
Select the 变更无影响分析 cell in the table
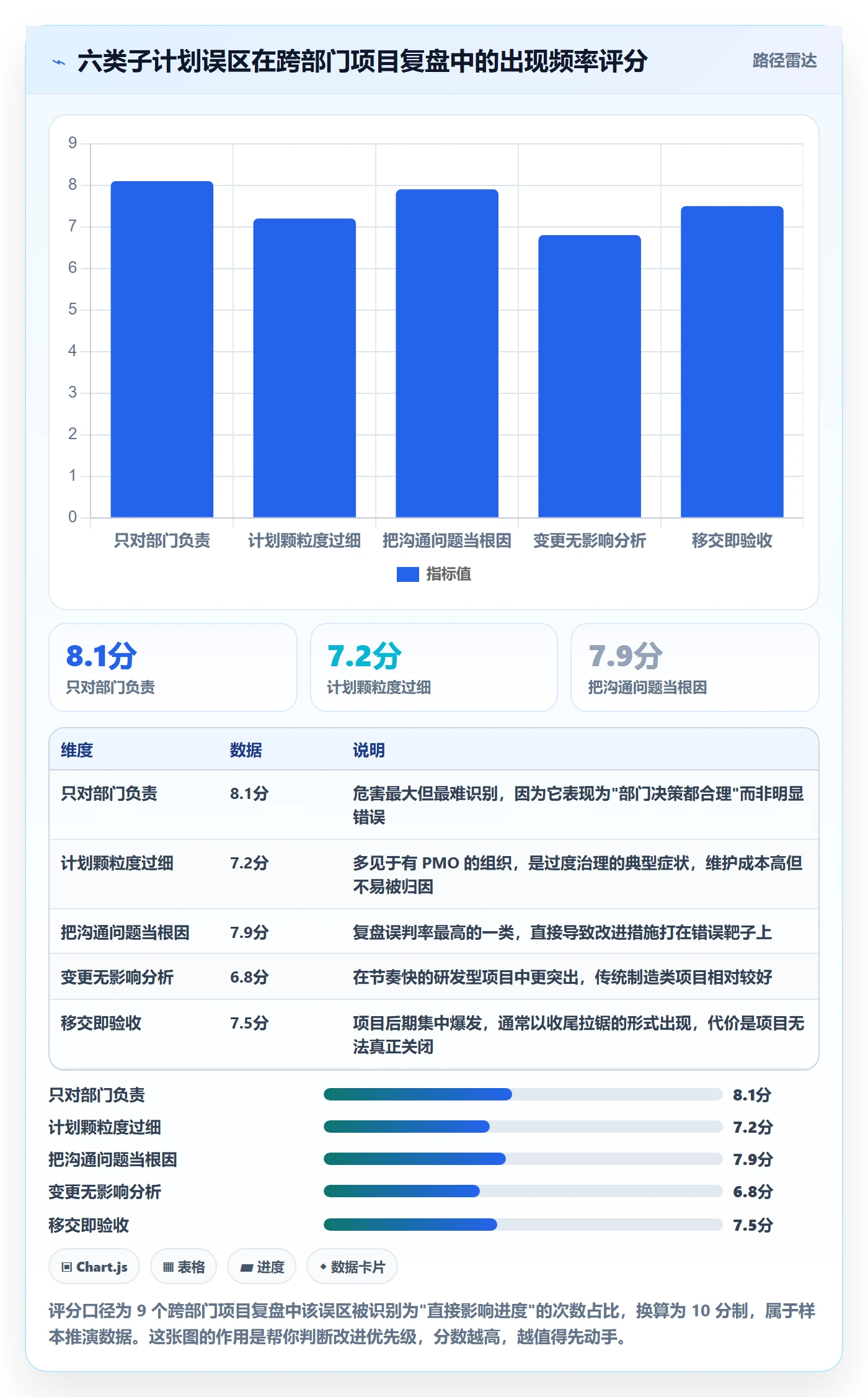tap(117, 977)
